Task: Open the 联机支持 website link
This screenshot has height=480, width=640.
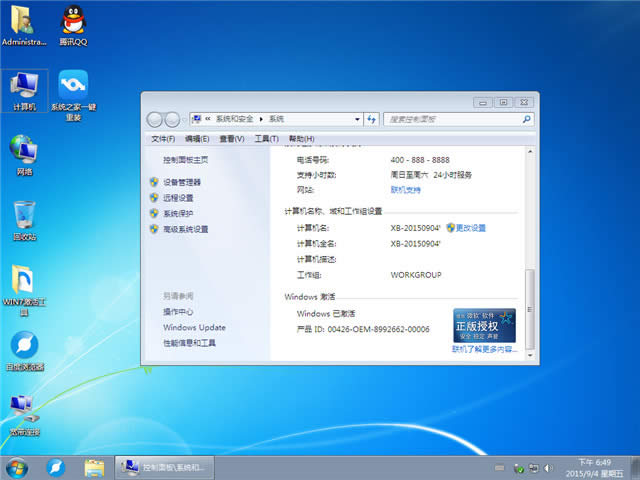Action: [406, 189]
